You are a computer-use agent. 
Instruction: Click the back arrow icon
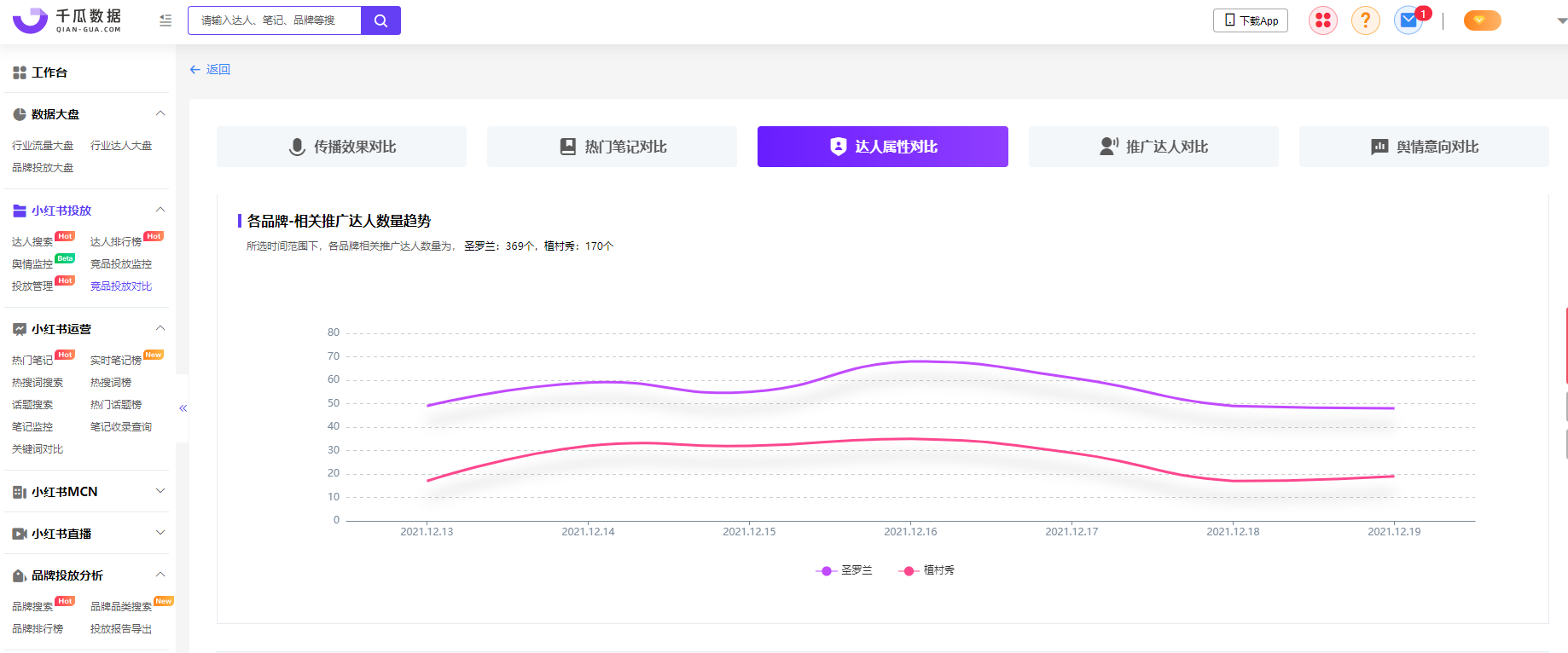click(195, 70)
